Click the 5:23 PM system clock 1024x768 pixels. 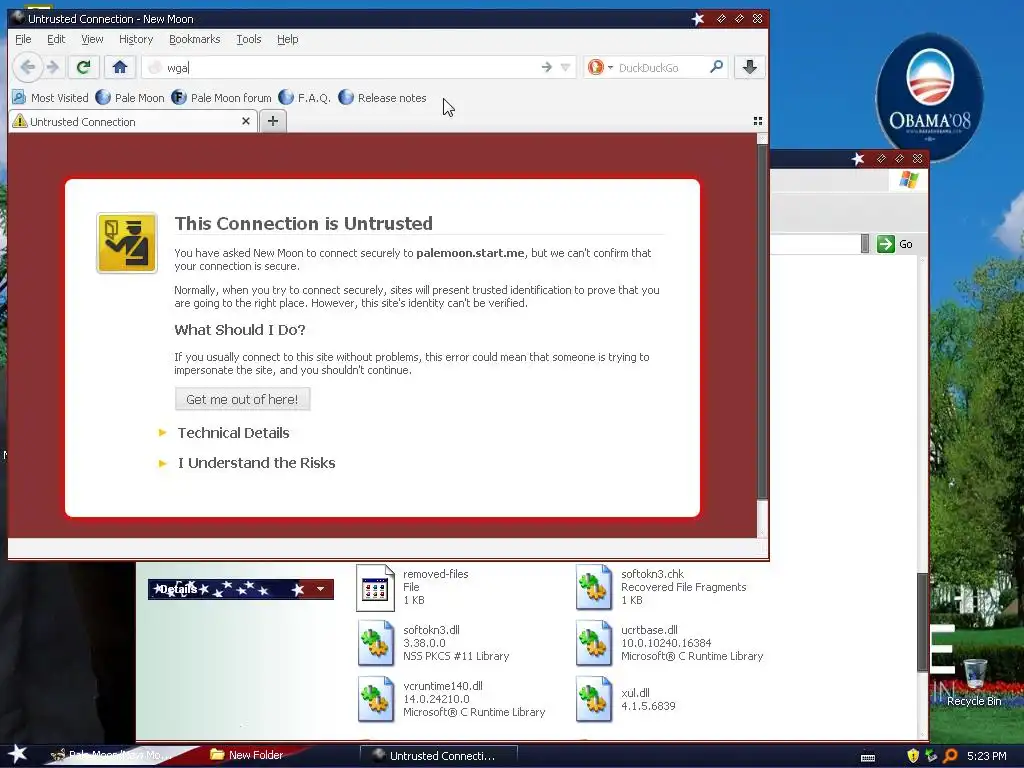987,756
